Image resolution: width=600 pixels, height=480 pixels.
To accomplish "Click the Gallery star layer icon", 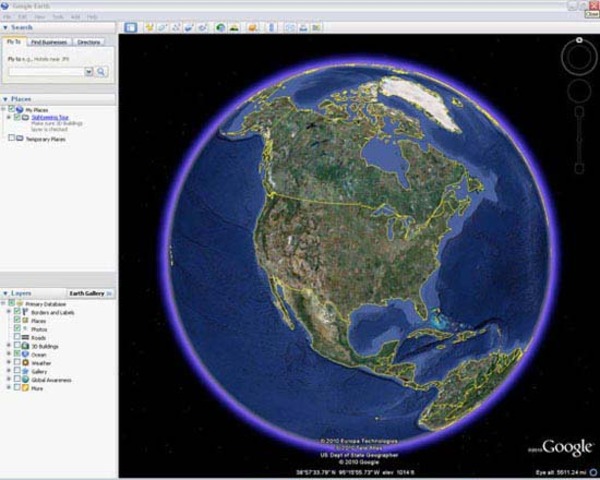I will tap(25, 371).
